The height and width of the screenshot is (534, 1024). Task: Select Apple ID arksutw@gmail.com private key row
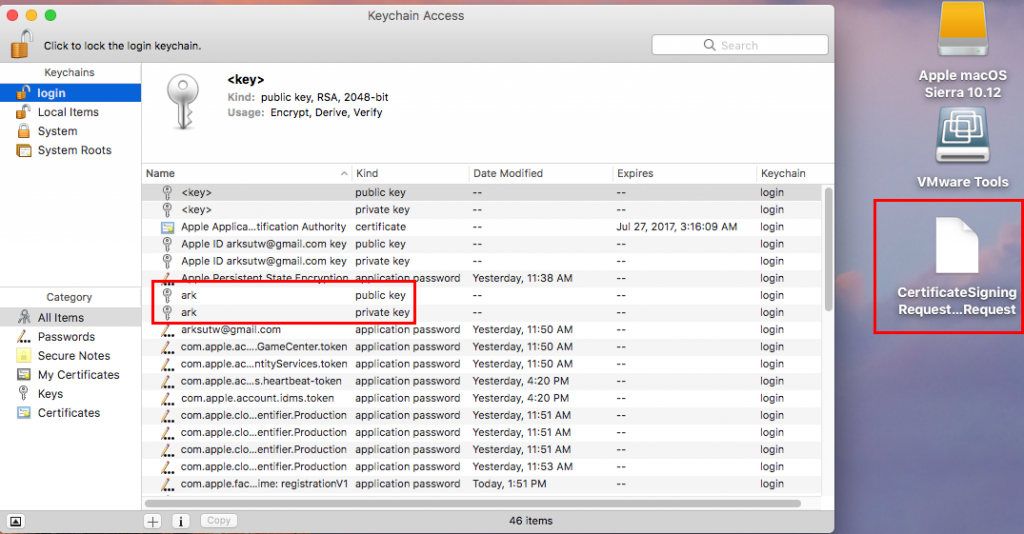[482, 261]
